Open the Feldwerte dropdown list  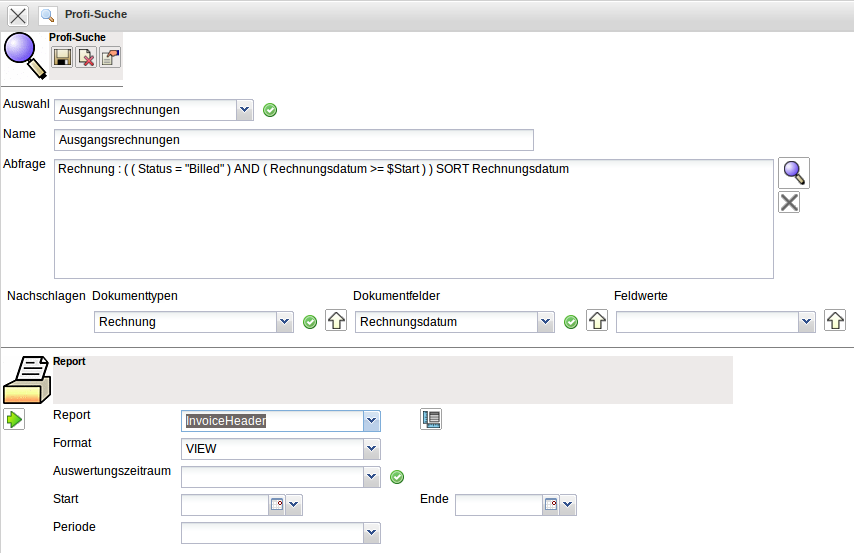point(807,322)
